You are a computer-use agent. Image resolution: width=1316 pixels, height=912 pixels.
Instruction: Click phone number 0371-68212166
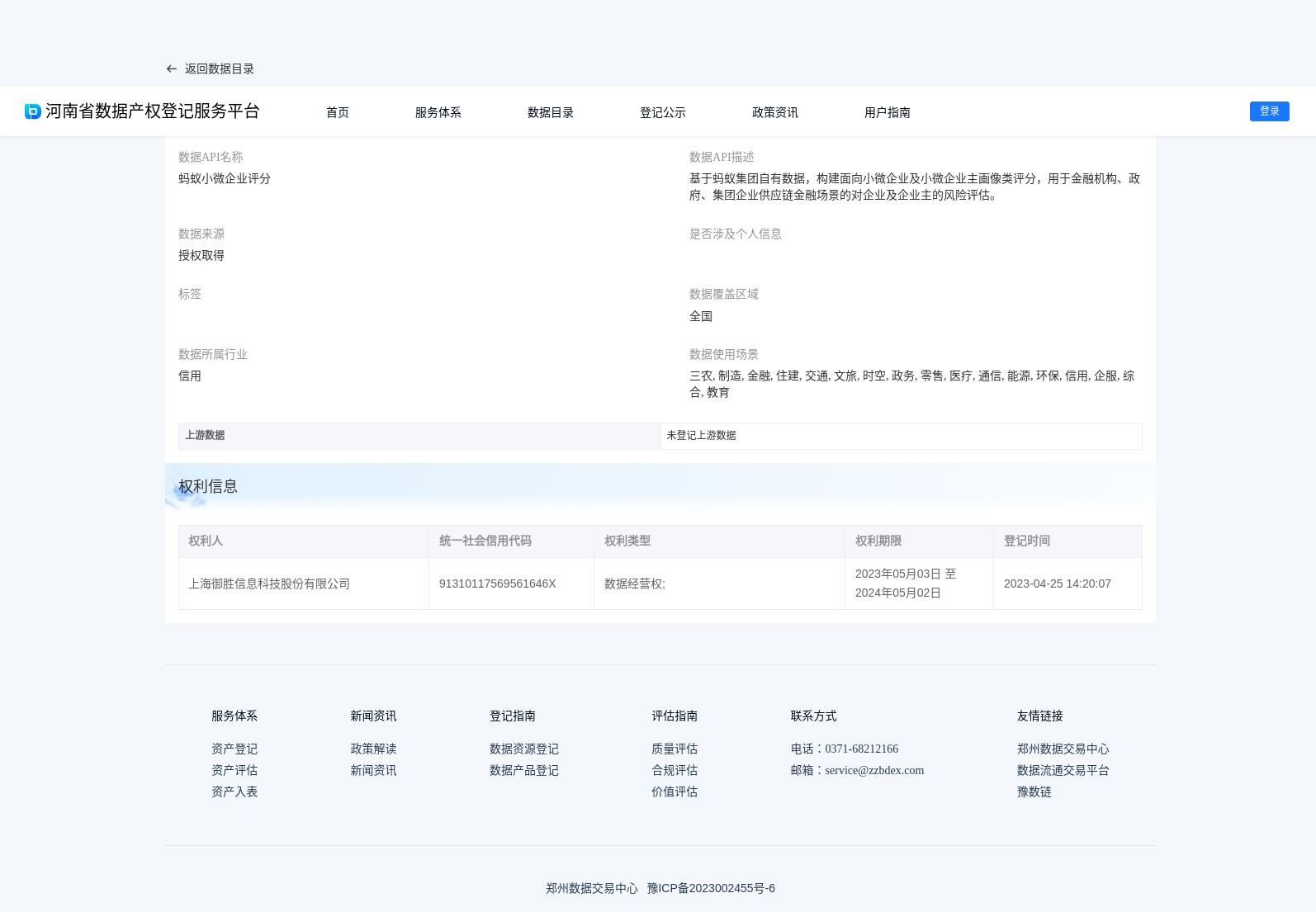861,749
